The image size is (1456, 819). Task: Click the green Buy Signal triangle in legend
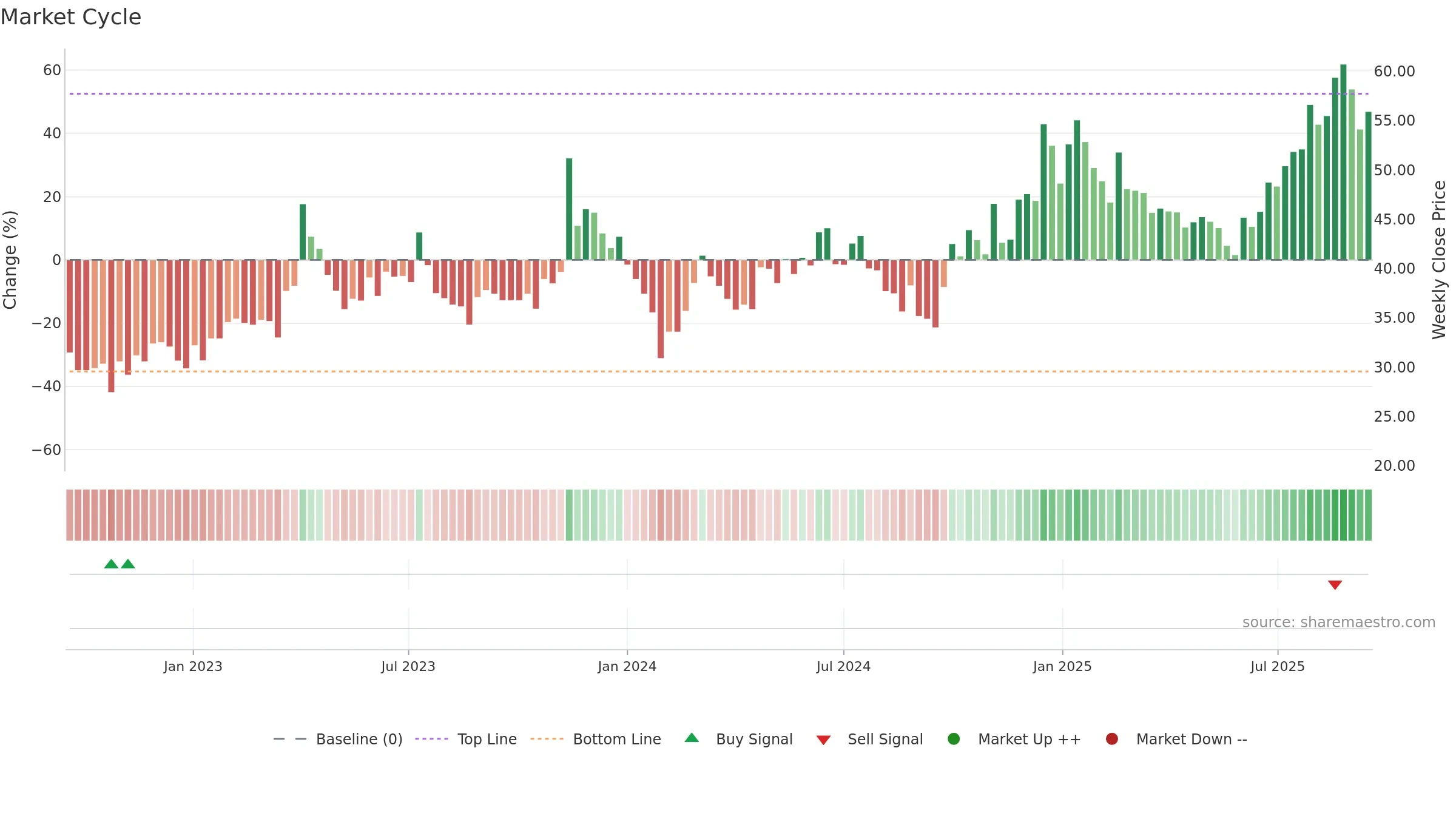[692, 738]
